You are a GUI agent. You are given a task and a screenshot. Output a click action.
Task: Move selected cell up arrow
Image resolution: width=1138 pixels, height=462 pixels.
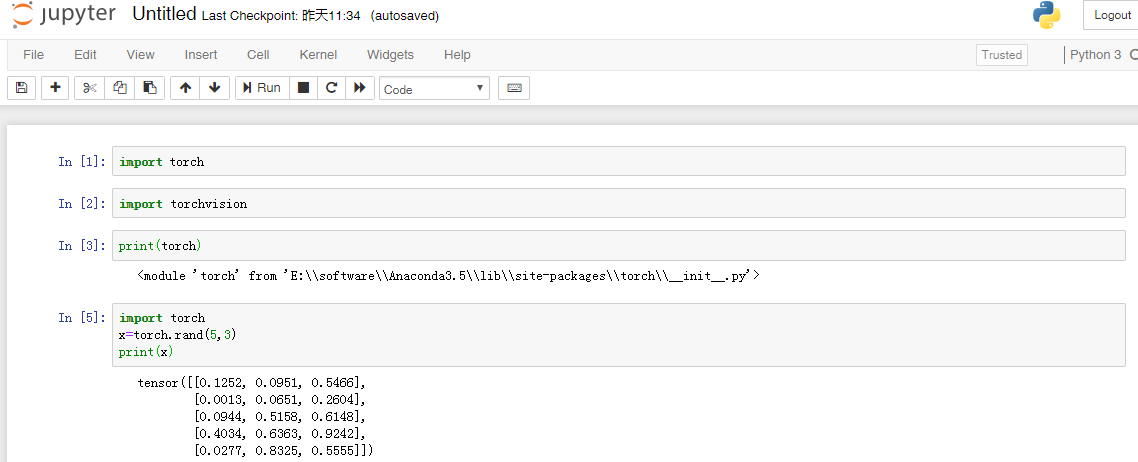pos(185,88)
